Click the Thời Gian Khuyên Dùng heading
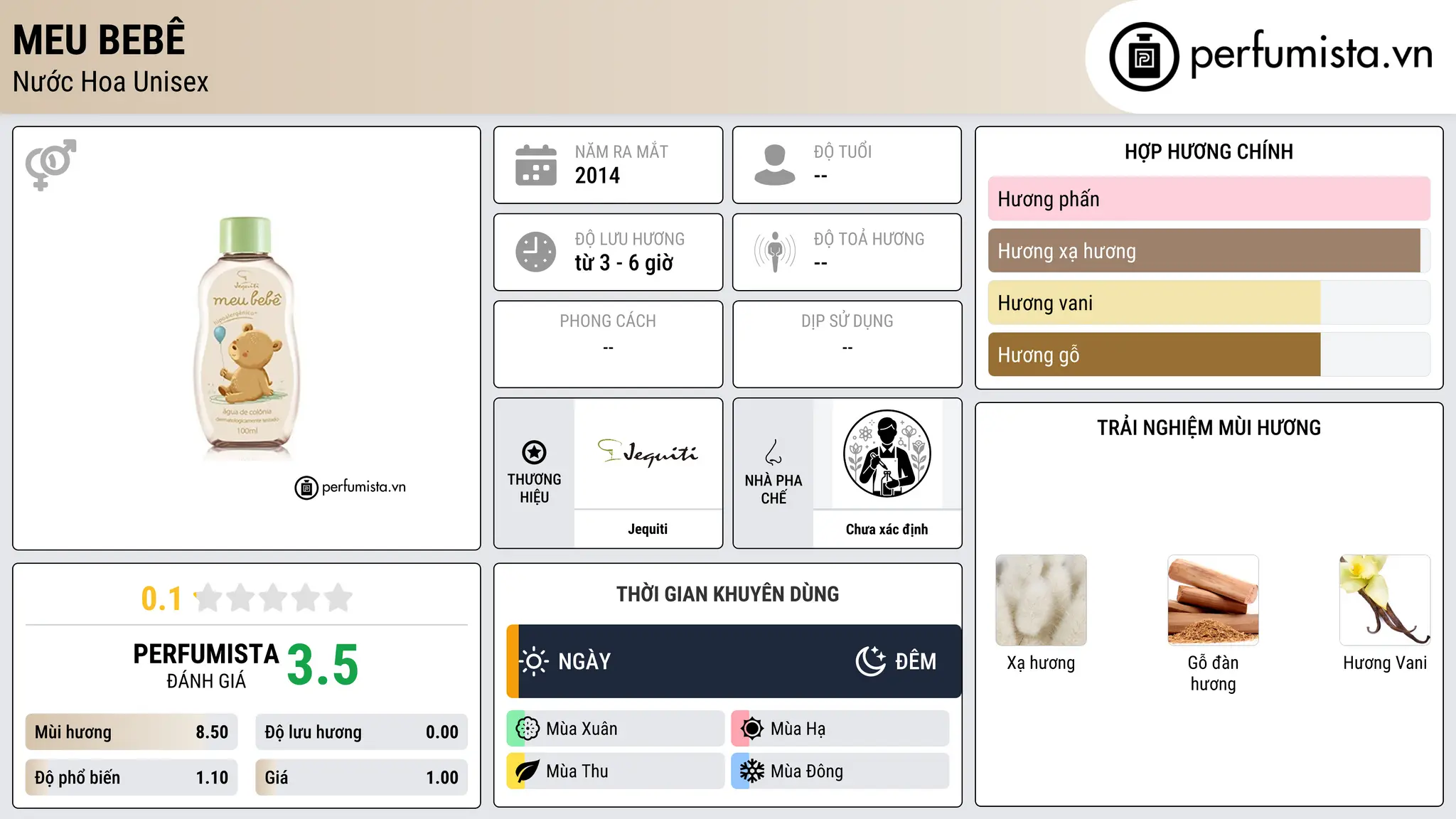The image size is (1456, 819). (x=727, y=594)
